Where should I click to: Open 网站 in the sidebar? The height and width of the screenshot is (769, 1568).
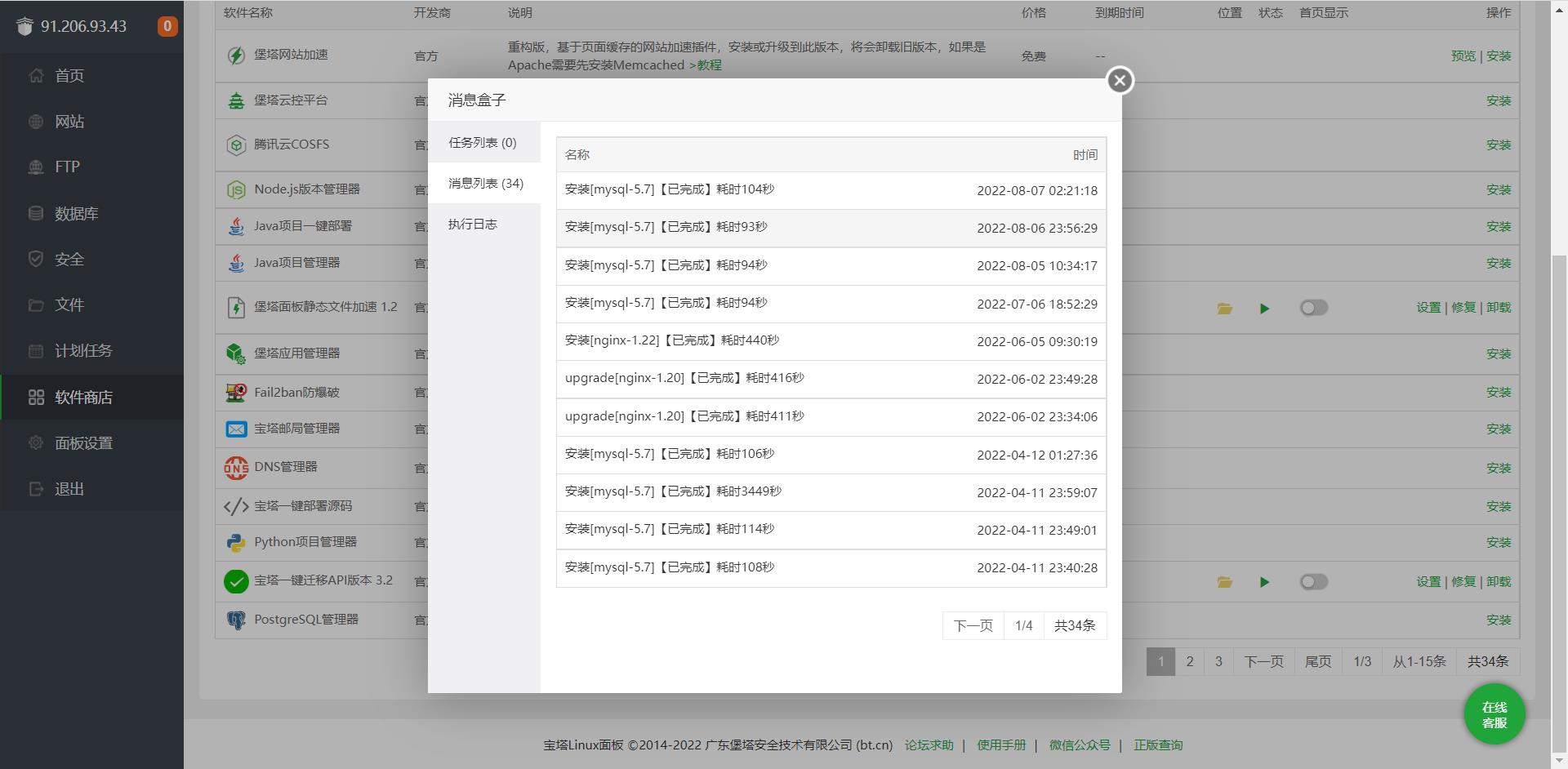(x=91, y=122)
